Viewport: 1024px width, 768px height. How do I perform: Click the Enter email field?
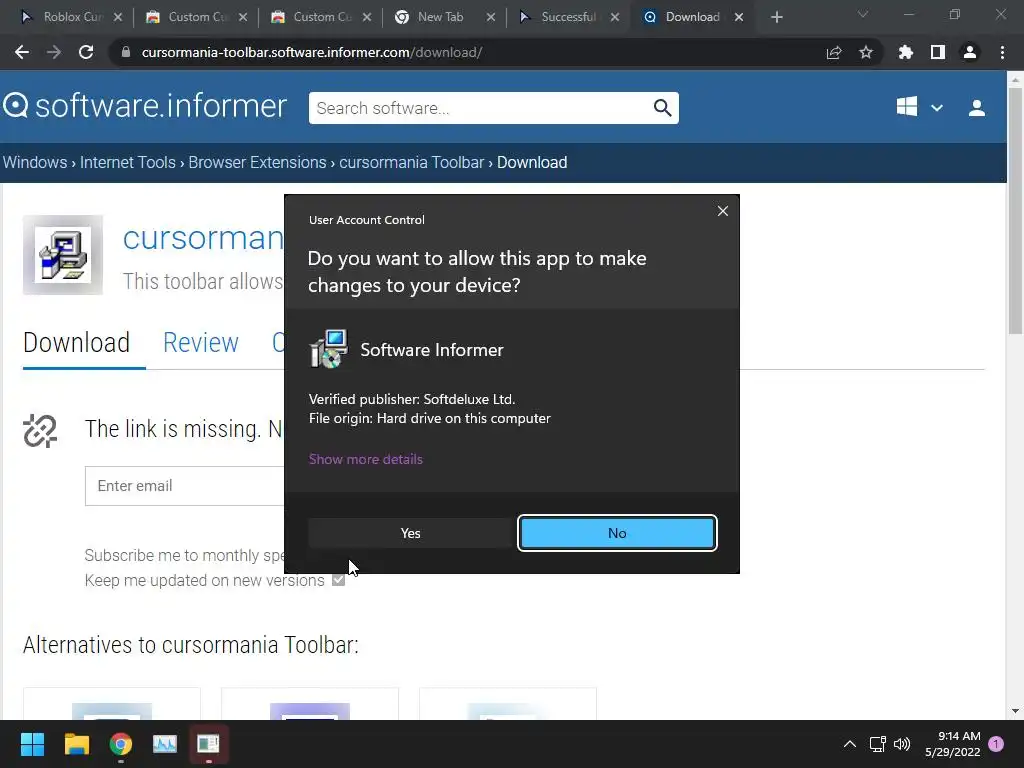tap(185, 486)
